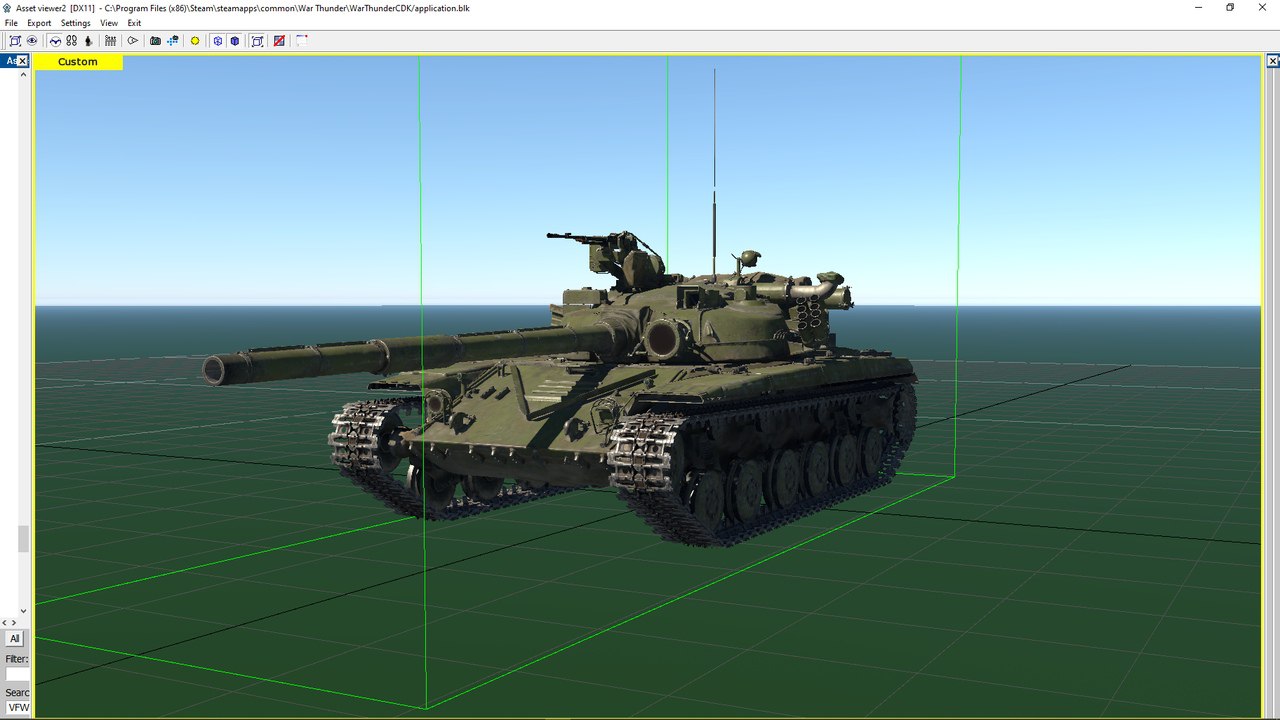Close the left asset panel
The width and height of the screenshot is (1280, 720).
(x=23, y=61)
